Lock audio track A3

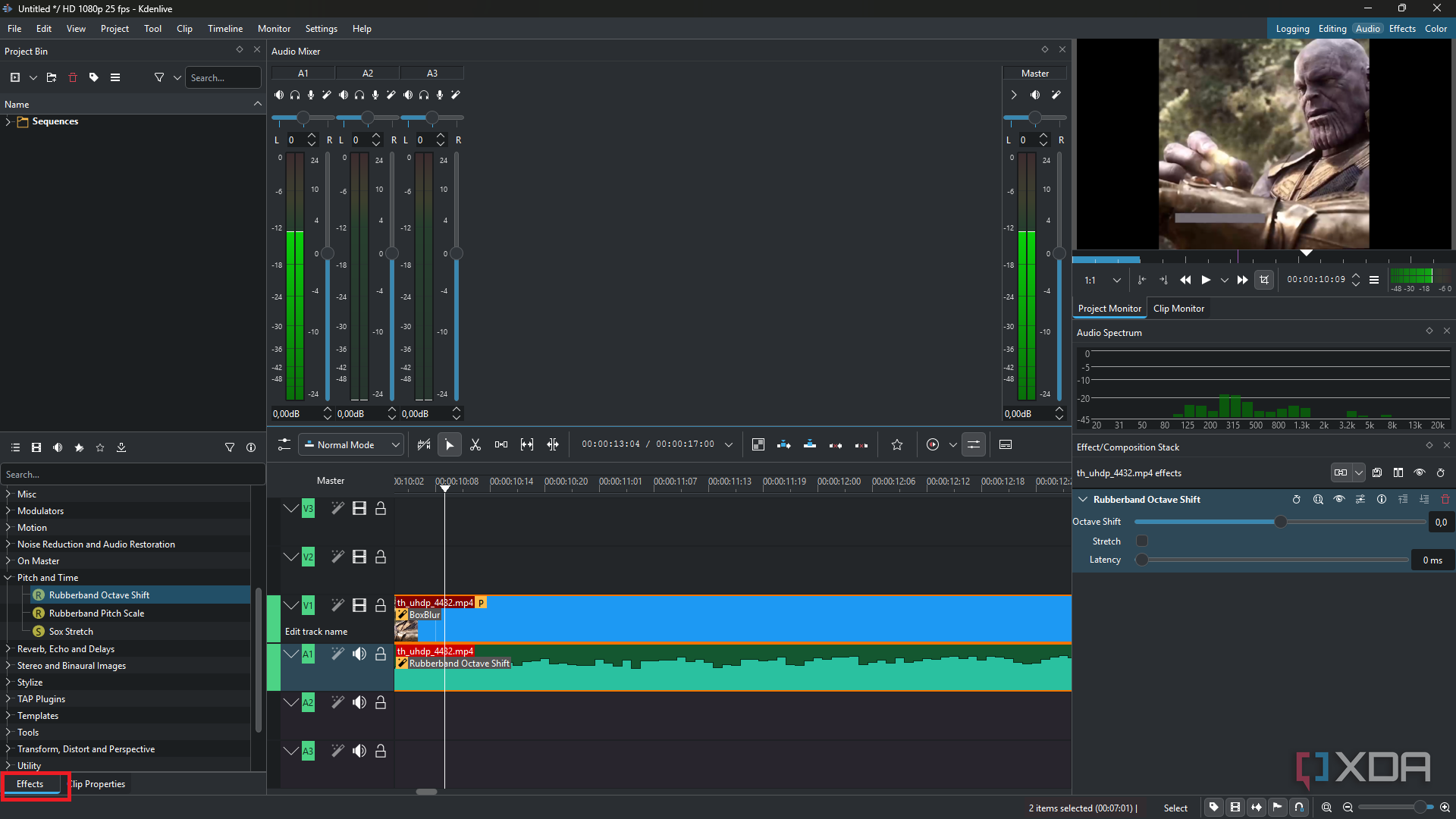pos(381,751)
